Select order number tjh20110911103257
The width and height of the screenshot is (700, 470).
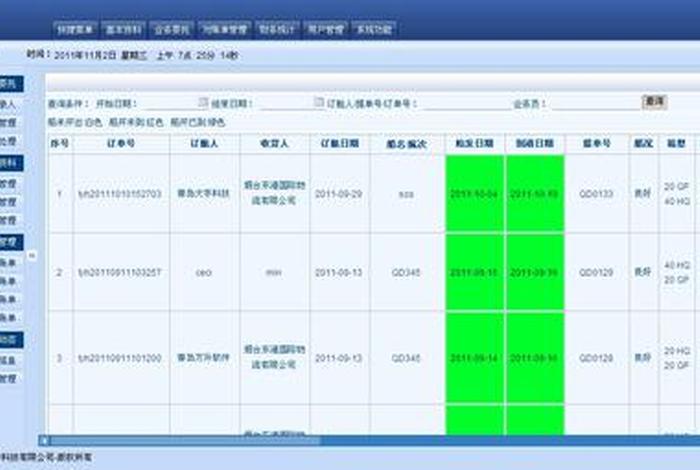[x=120, y=272]
